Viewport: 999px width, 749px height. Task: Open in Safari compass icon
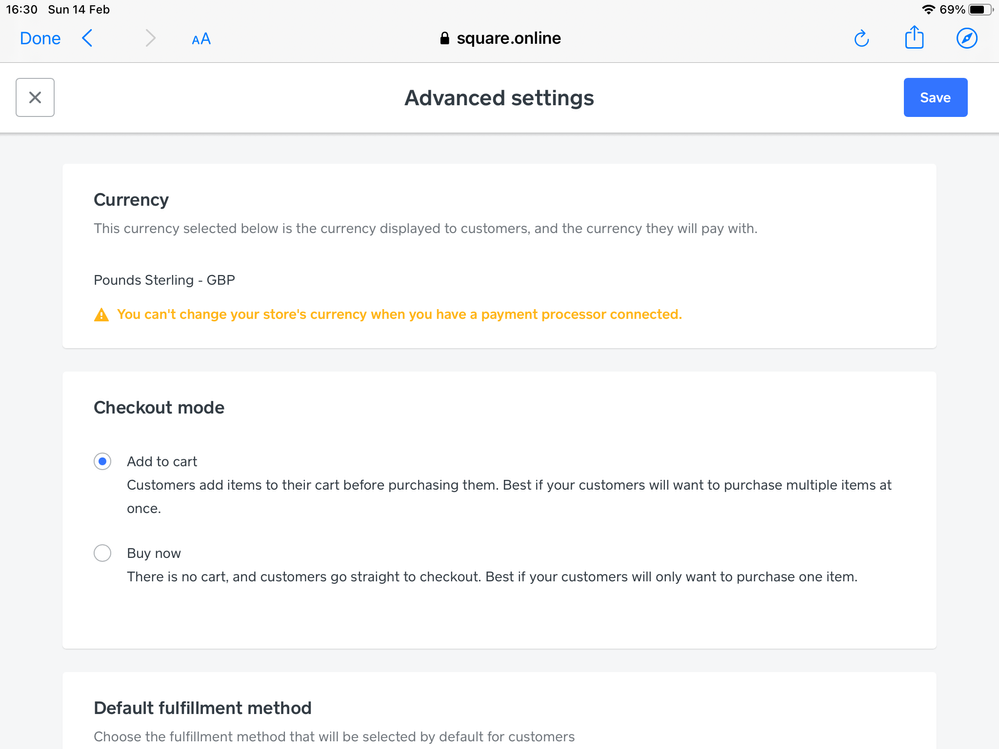(966, 39)
